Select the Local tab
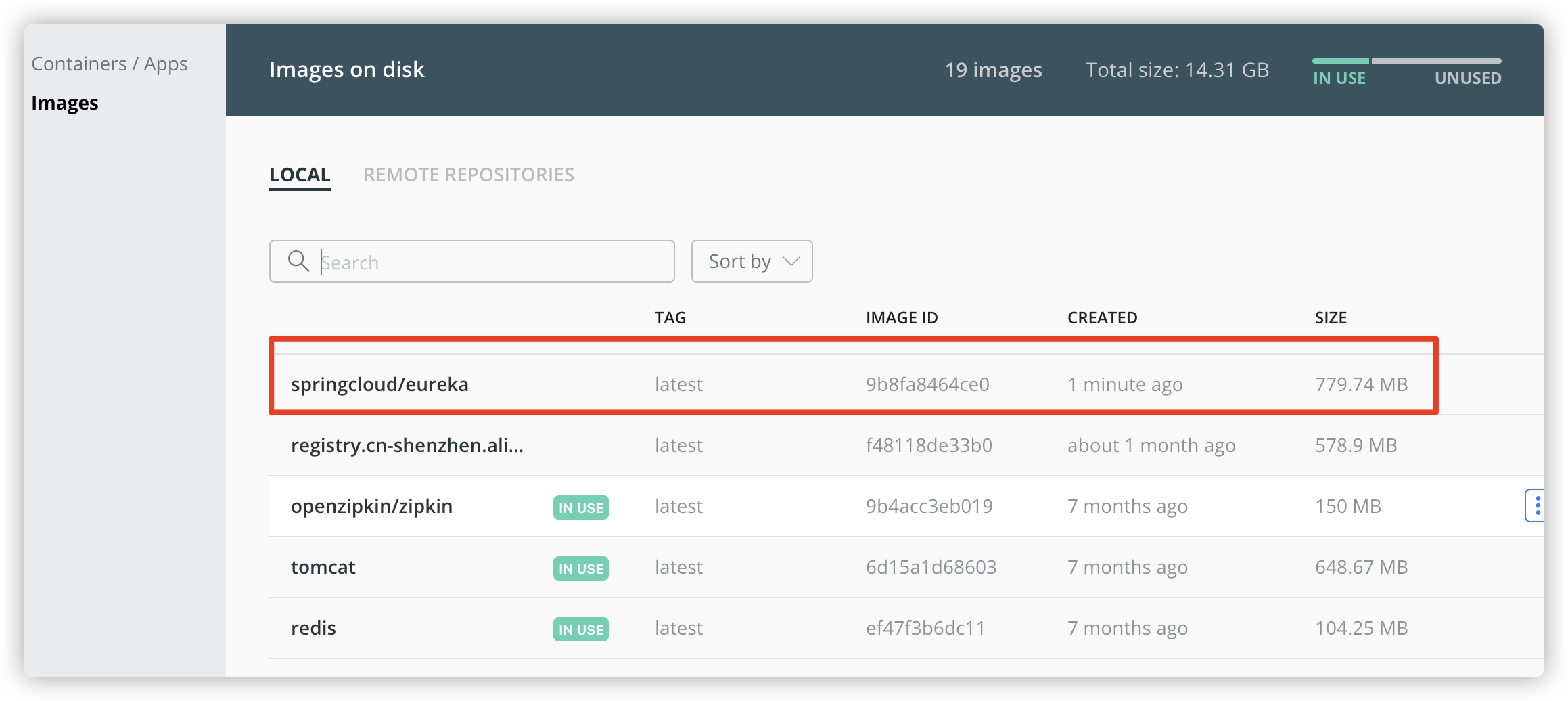This screenshot has height=701, width=1568. coord(300,175)
